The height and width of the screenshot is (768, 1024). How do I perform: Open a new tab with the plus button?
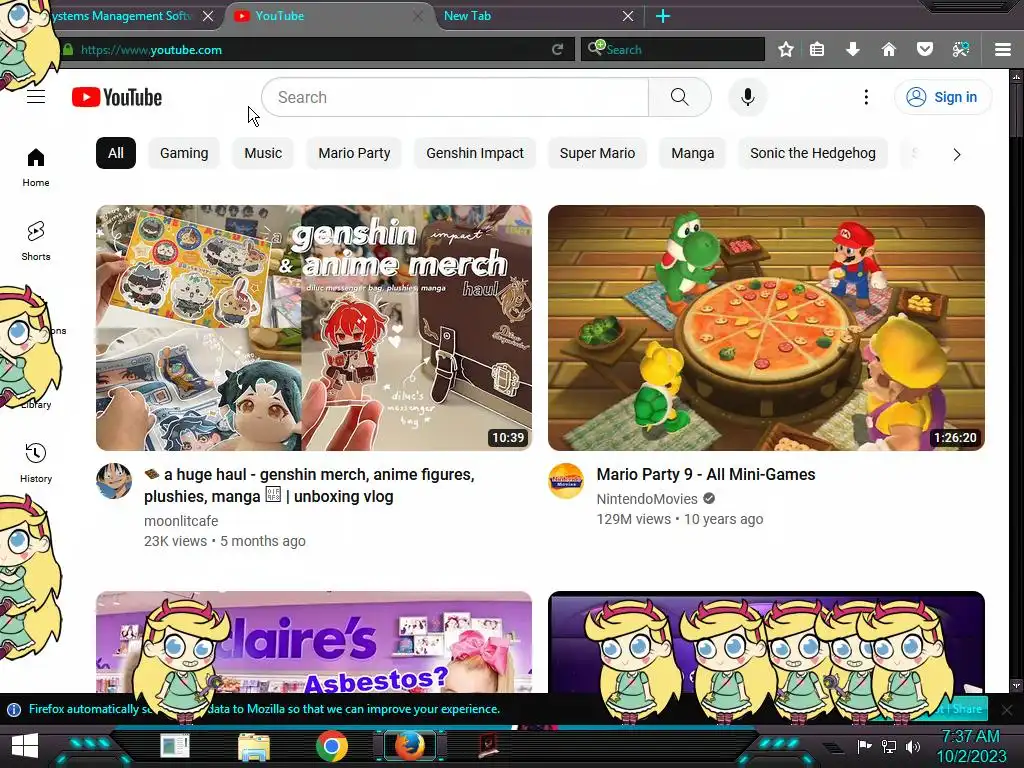coord(663,16)
